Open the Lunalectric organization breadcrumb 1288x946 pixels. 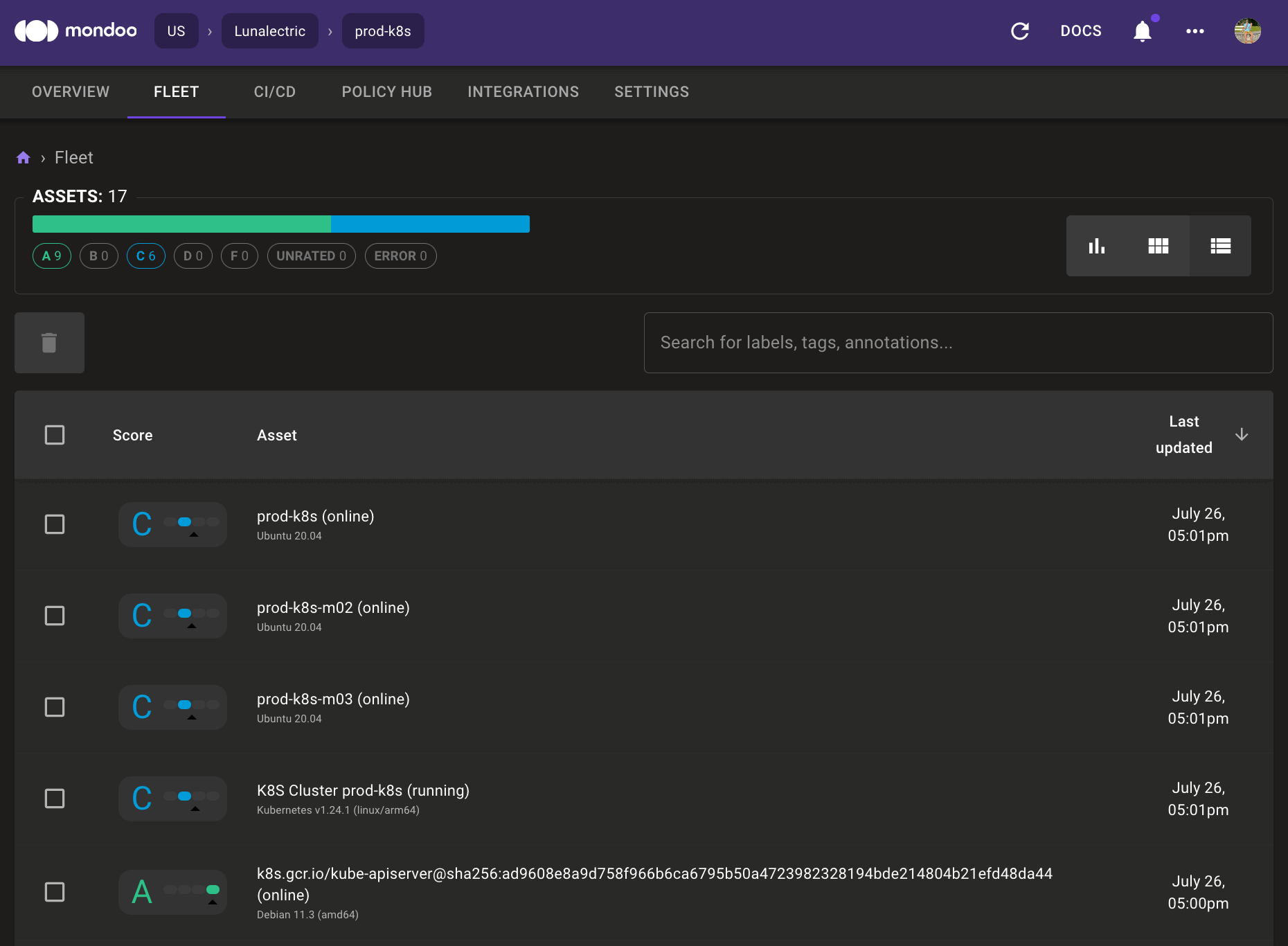[269, 30]
